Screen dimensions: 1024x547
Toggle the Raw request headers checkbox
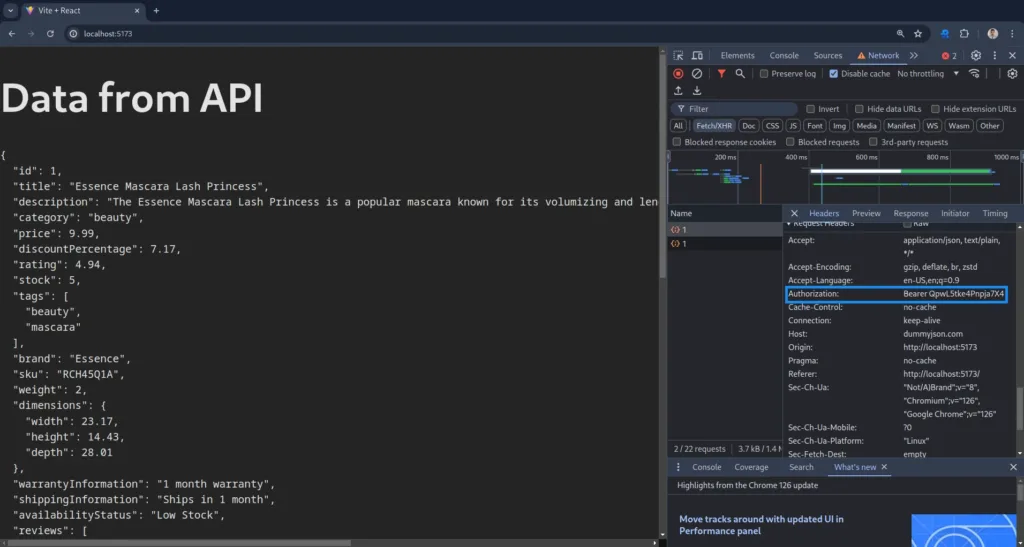coord(907,224)
